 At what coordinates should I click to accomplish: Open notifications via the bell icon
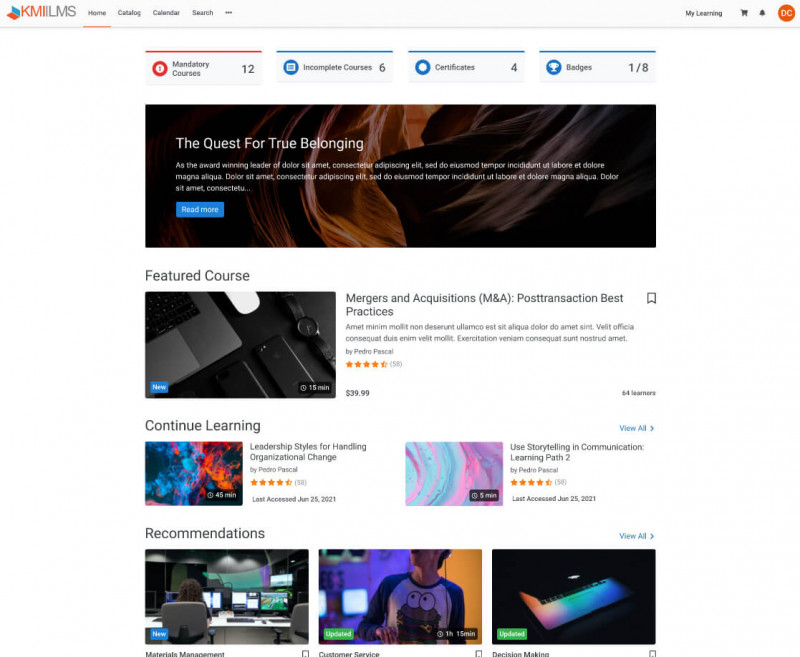(761, 14)
